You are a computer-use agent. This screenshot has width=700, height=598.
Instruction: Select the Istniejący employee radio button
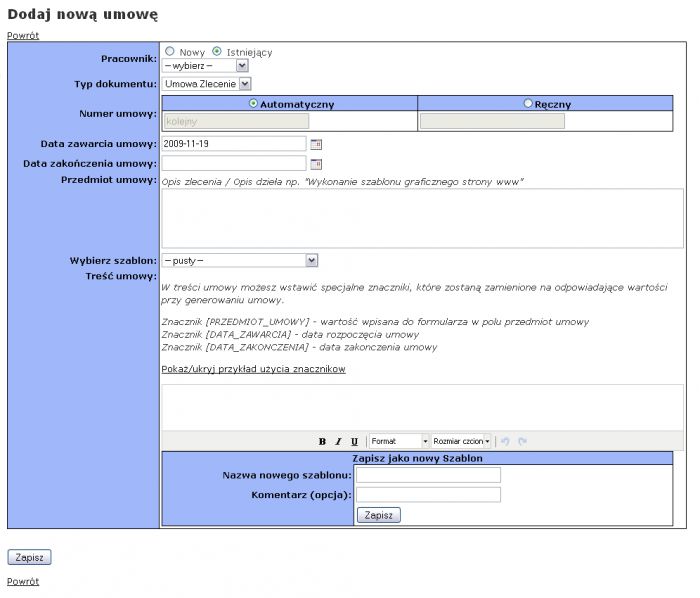(217, 51)
